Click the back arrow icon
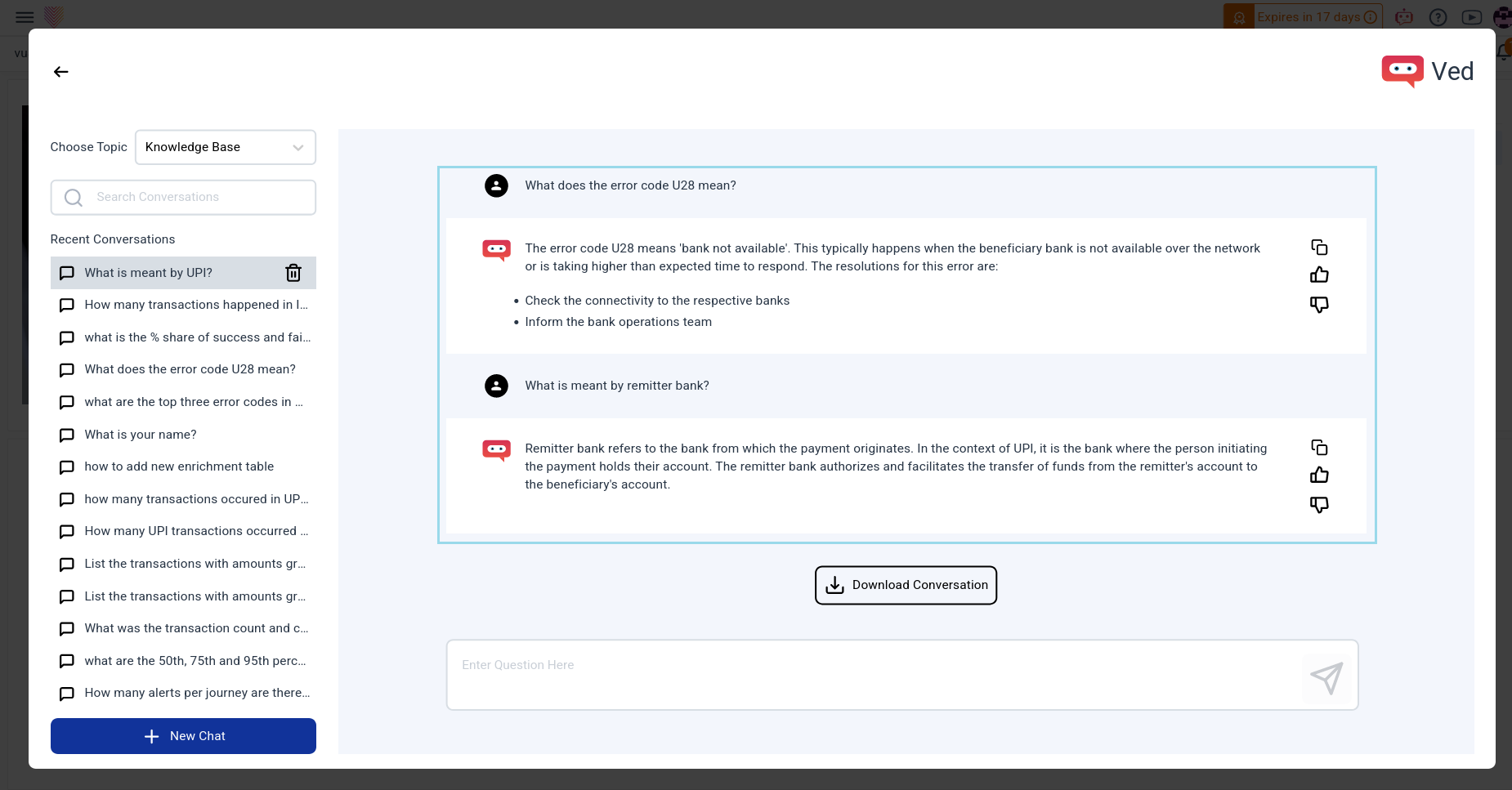Image resolution: width=1512 pixels, height=790 pixels. pos(61,72)
